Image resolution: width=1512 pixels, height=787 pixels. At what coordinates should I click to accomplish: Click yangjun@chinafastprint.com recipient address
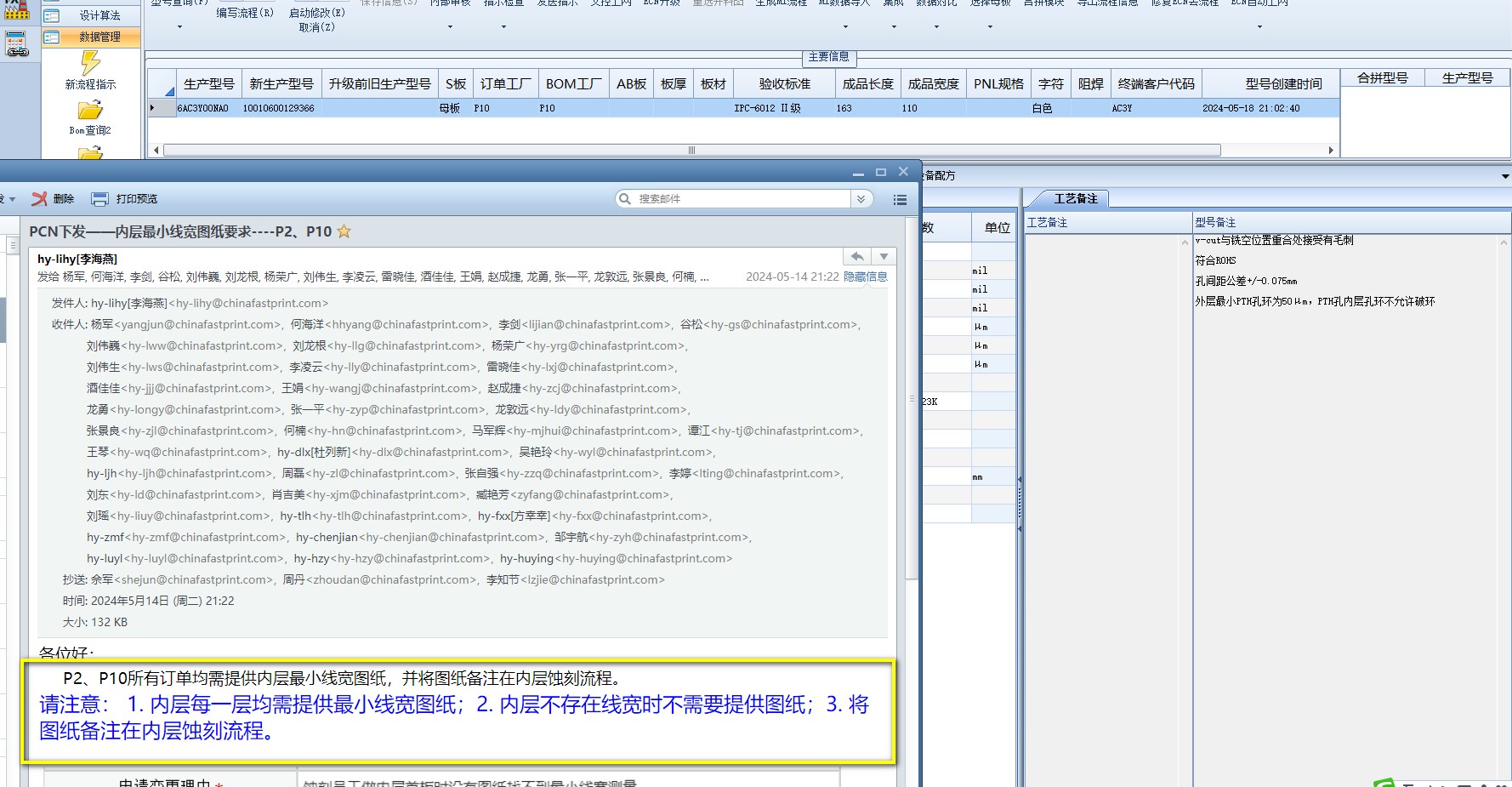click(x=197, y=324)
